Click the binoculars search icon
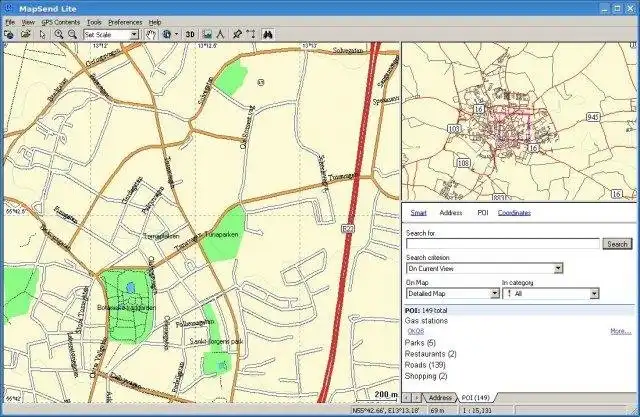 [x=268, y=35]
